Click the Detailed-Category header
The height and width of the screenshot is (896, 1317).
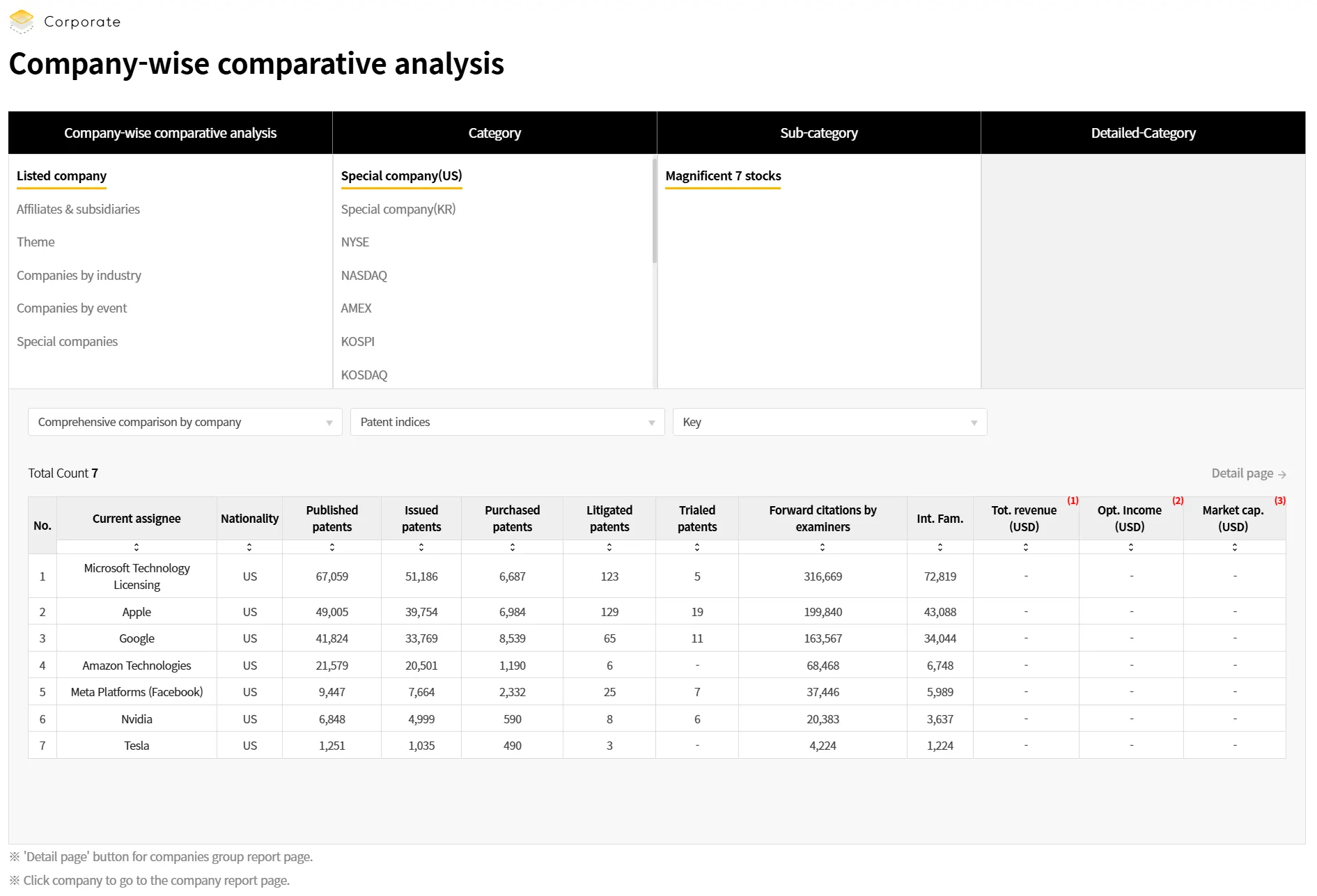pos(1143,133)
